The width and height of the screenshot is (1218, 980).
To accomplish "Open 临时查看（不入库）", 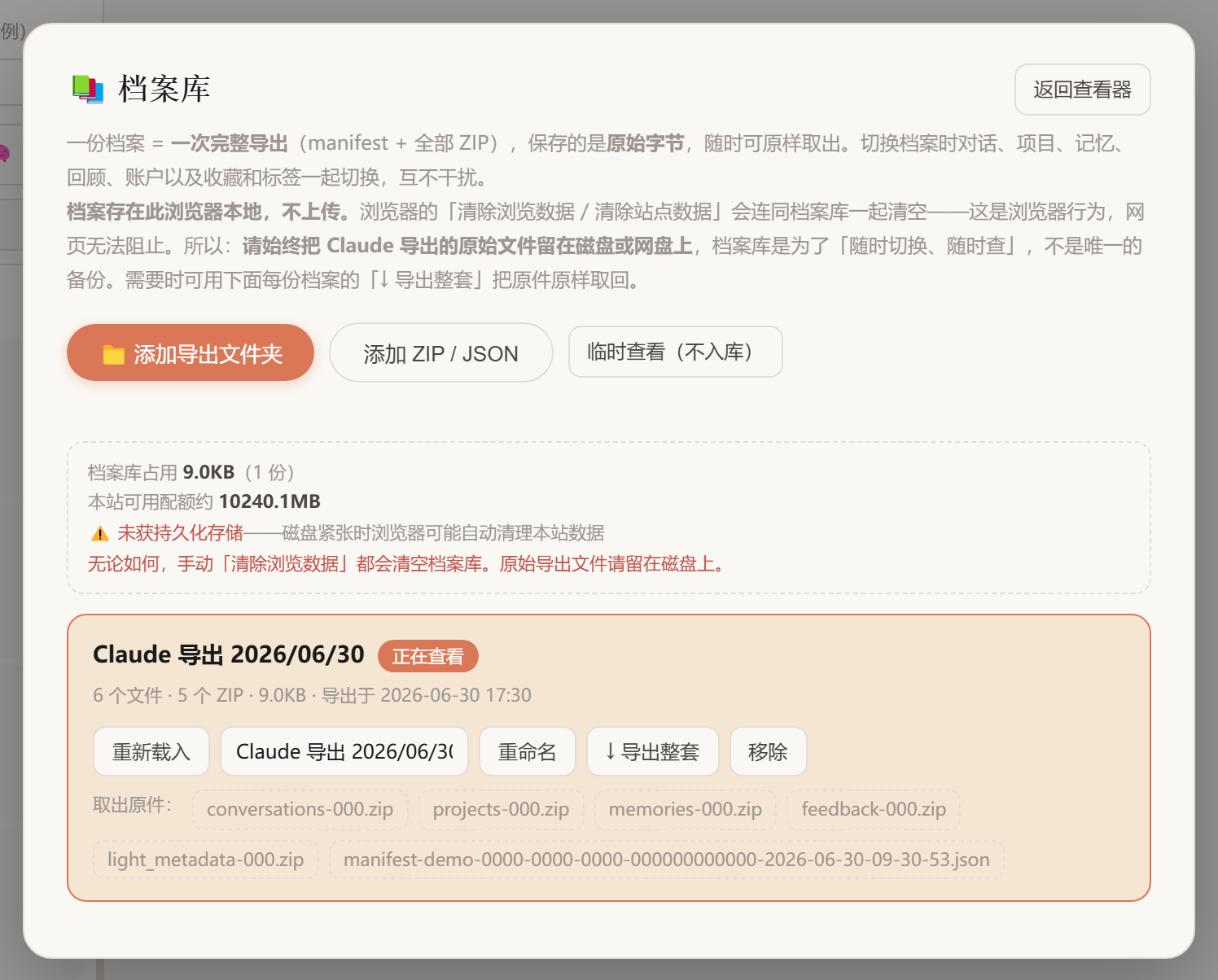I will click(x=675, y=352).
